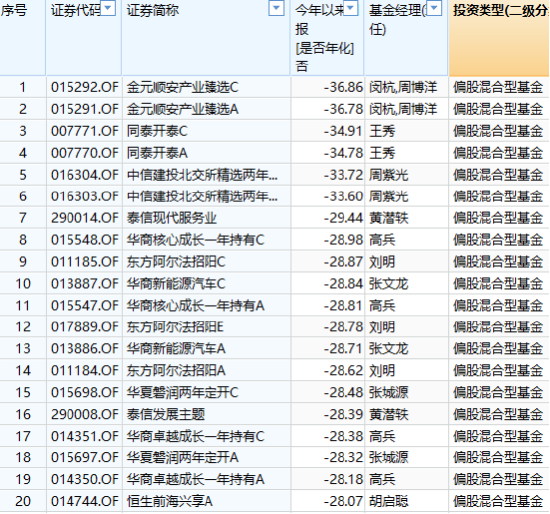This screenshot has height=514, width=550.
Task: Select code cell 014744.OF
Action: click(85, 501)
